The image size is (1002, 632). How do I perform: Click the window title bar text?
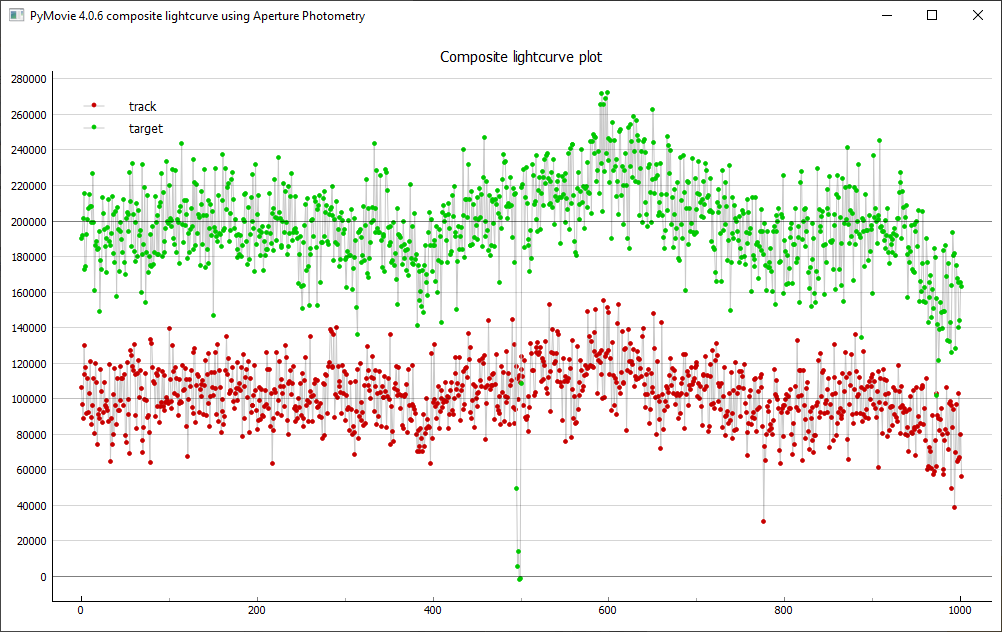(197, 16)
